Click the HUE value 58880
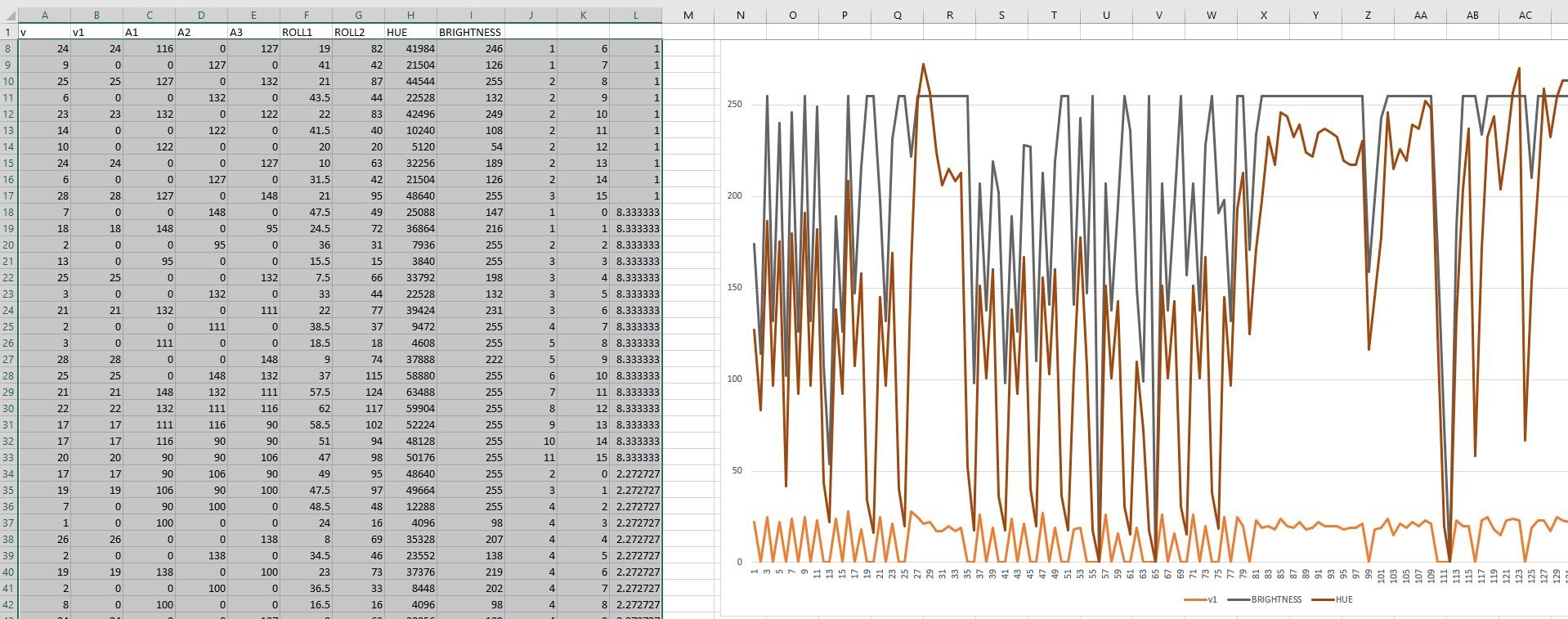The width and height of the screenshot is (1568, 619). (410, 375)
